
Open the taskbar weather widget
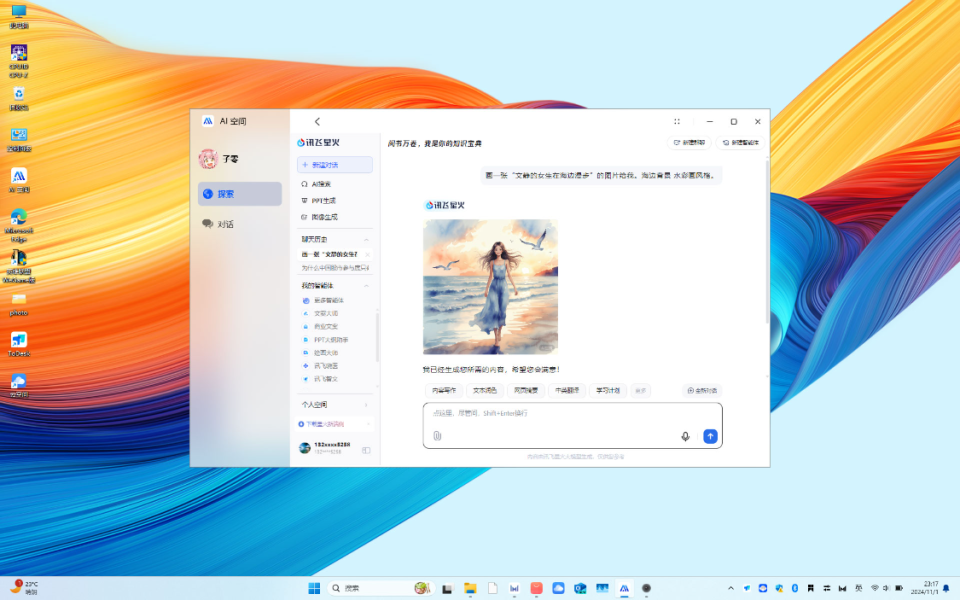24,588
